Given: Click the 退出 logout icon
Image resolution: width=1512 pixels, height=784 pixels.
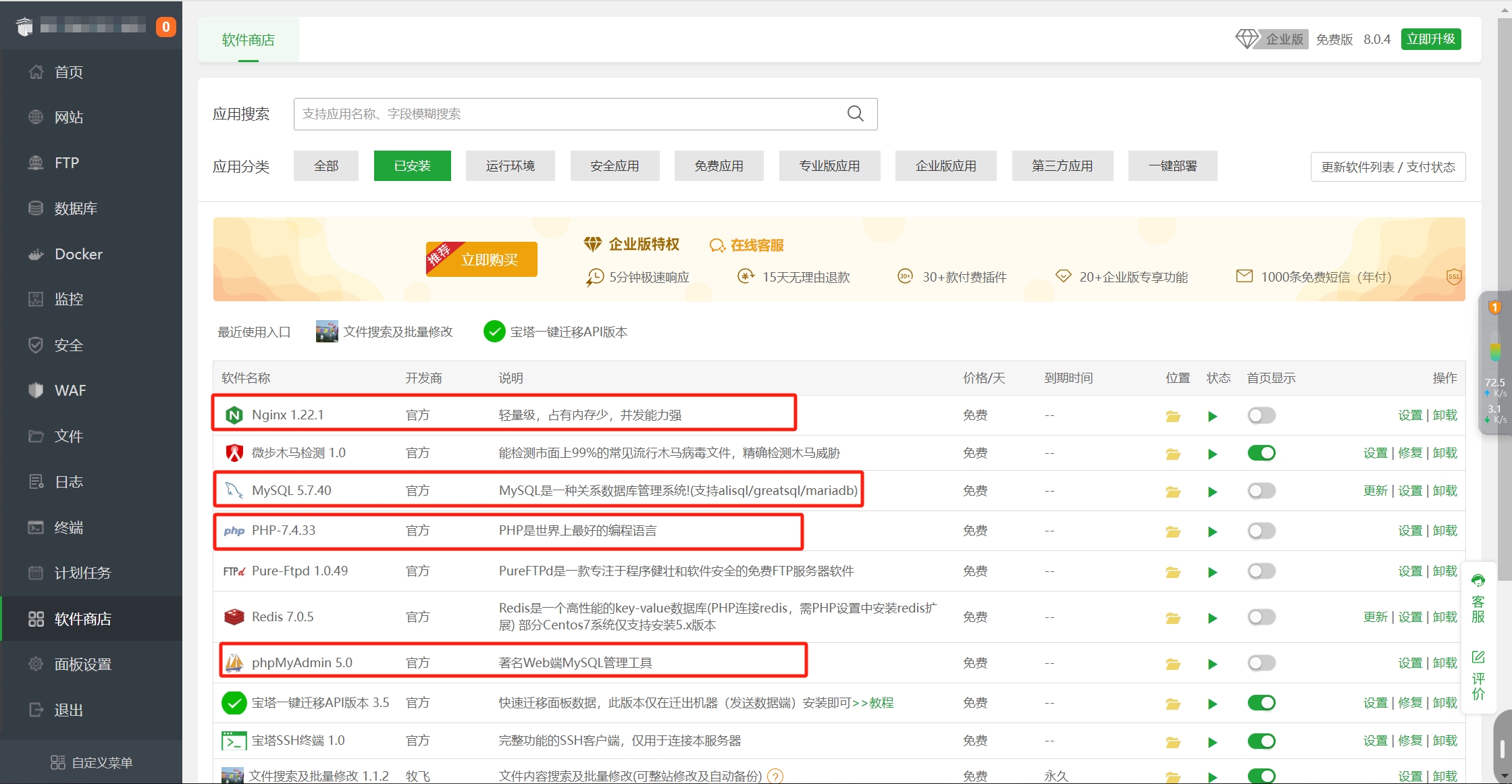Looking at the screenshot, I should pos(36,710).
